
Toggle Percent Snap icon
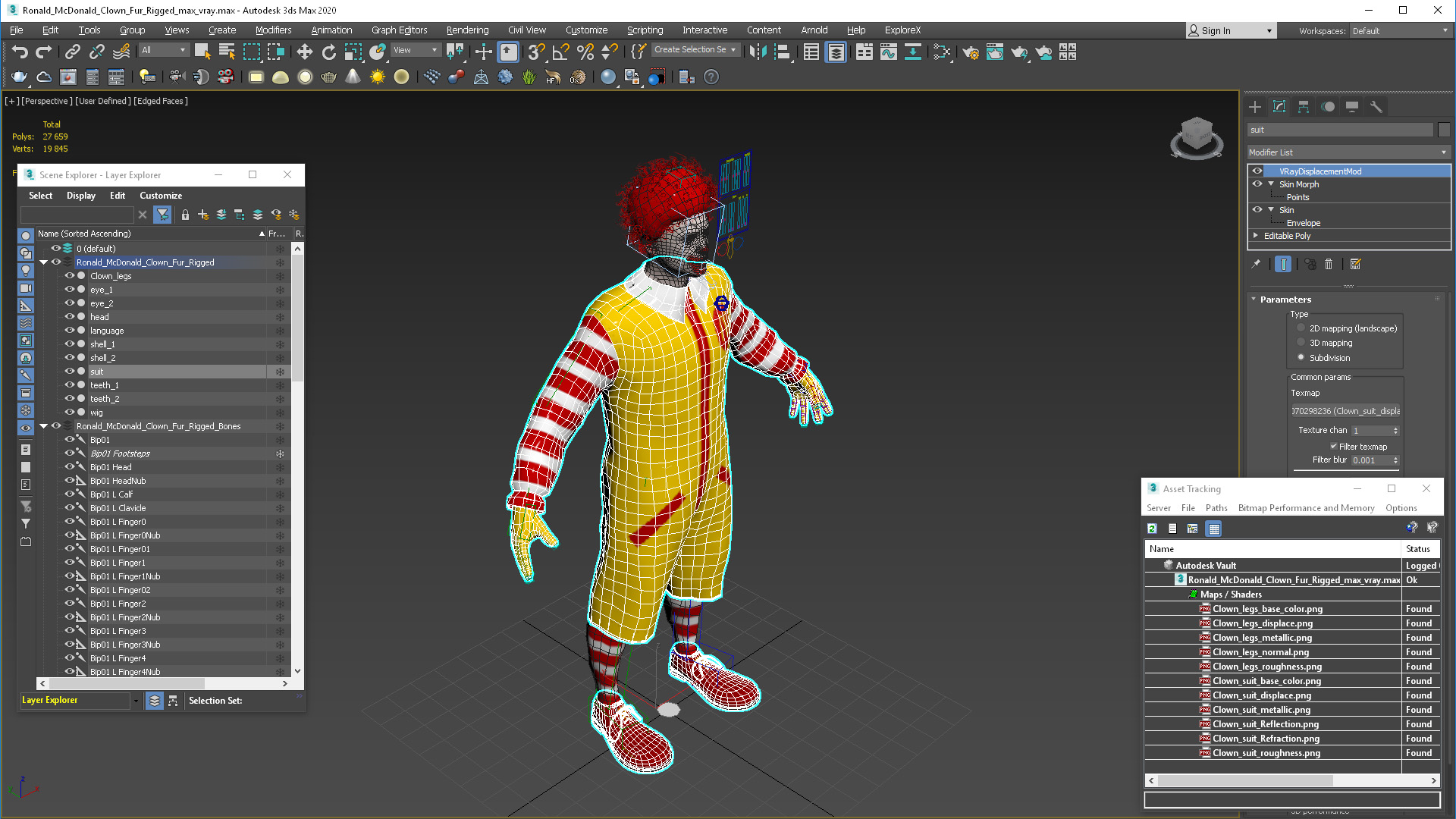(585, 52)
